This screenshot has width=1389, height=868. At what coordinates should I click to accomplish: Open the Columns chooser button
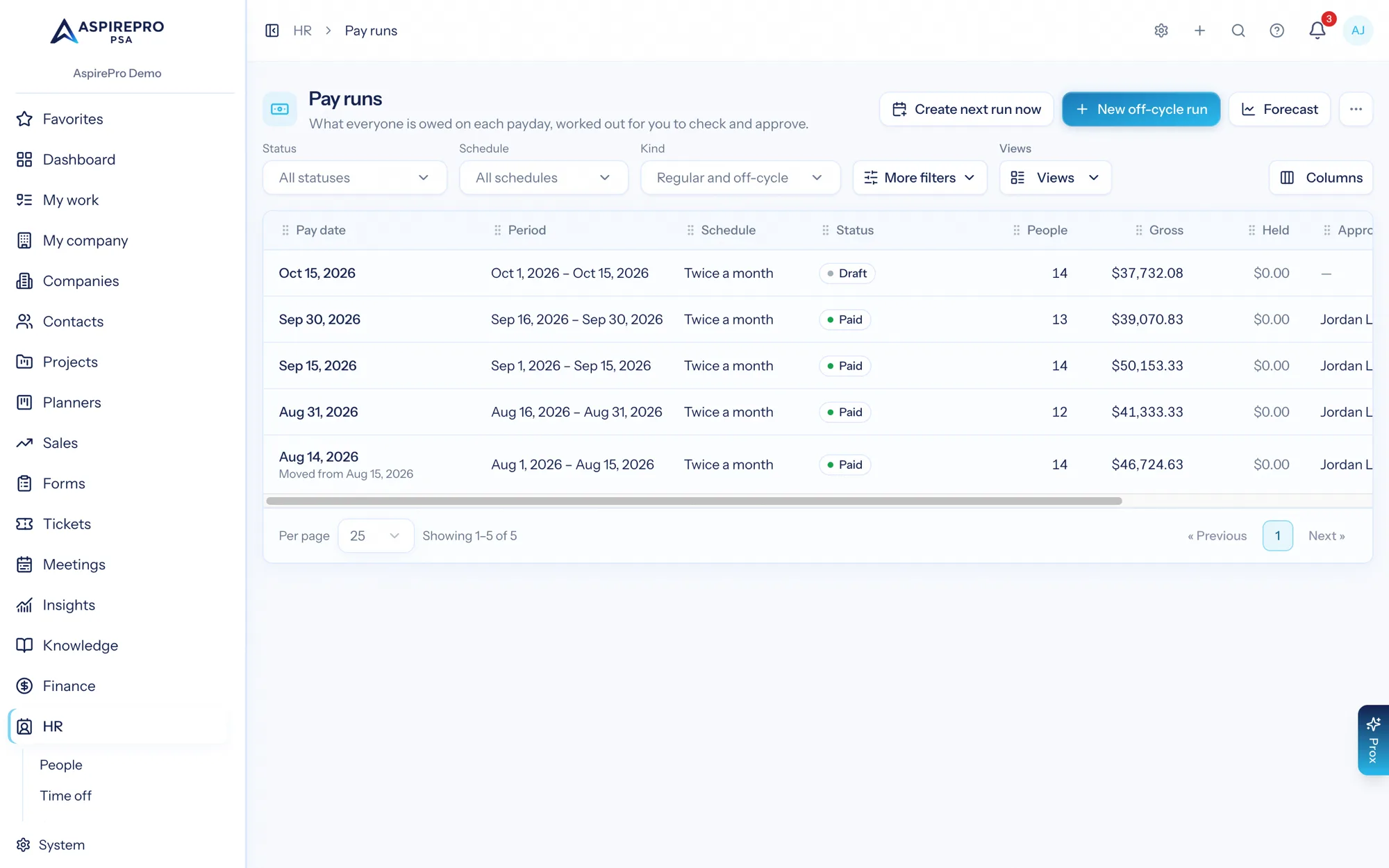[1320, 178]
